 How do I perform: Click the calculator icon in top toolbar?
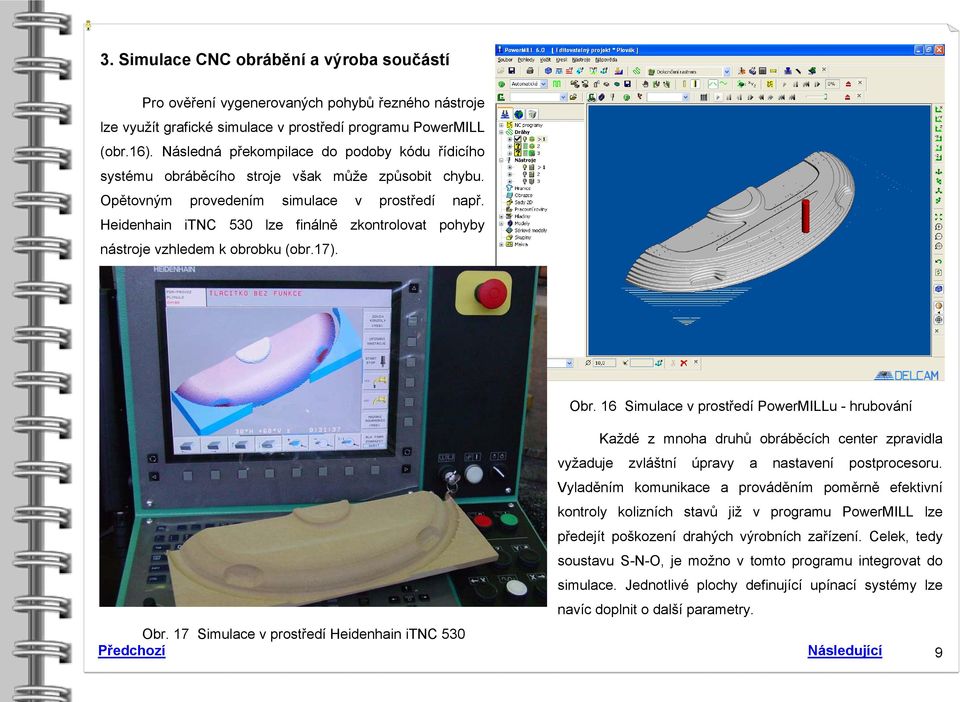click(762, 71)
